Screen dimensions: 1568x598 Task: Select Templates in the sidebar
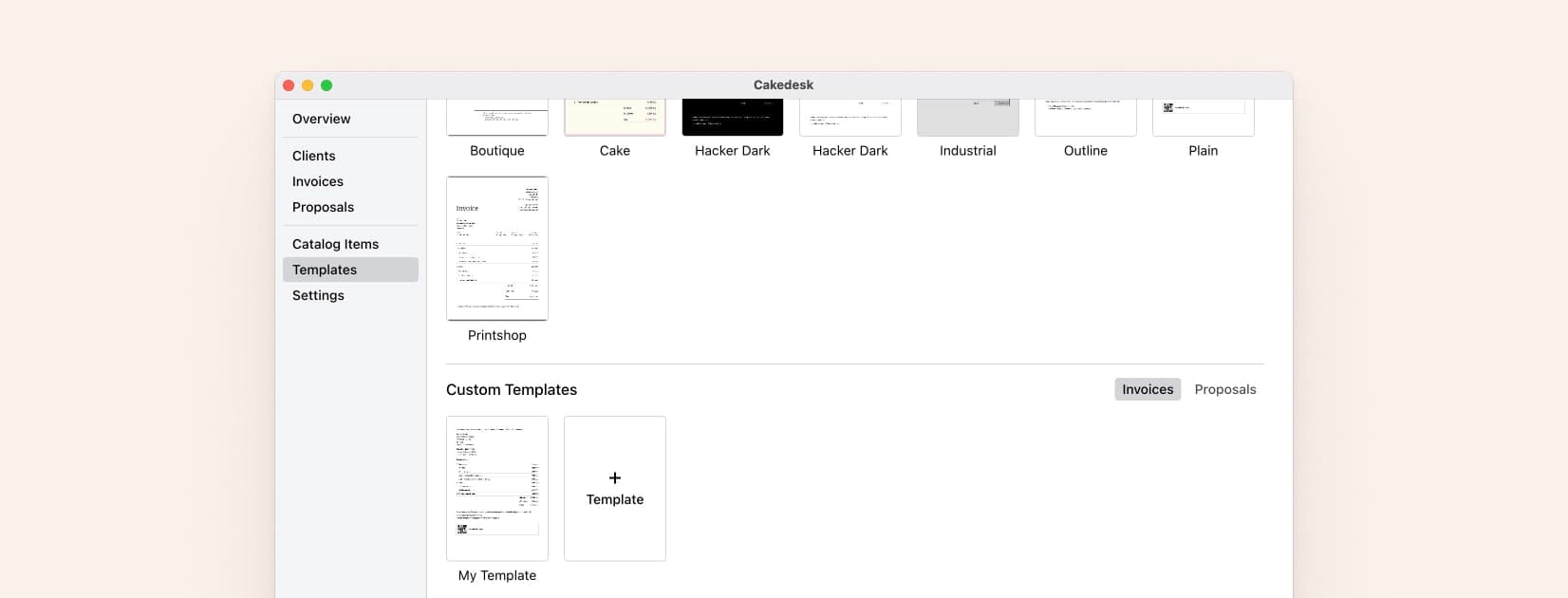click(350, 270)
